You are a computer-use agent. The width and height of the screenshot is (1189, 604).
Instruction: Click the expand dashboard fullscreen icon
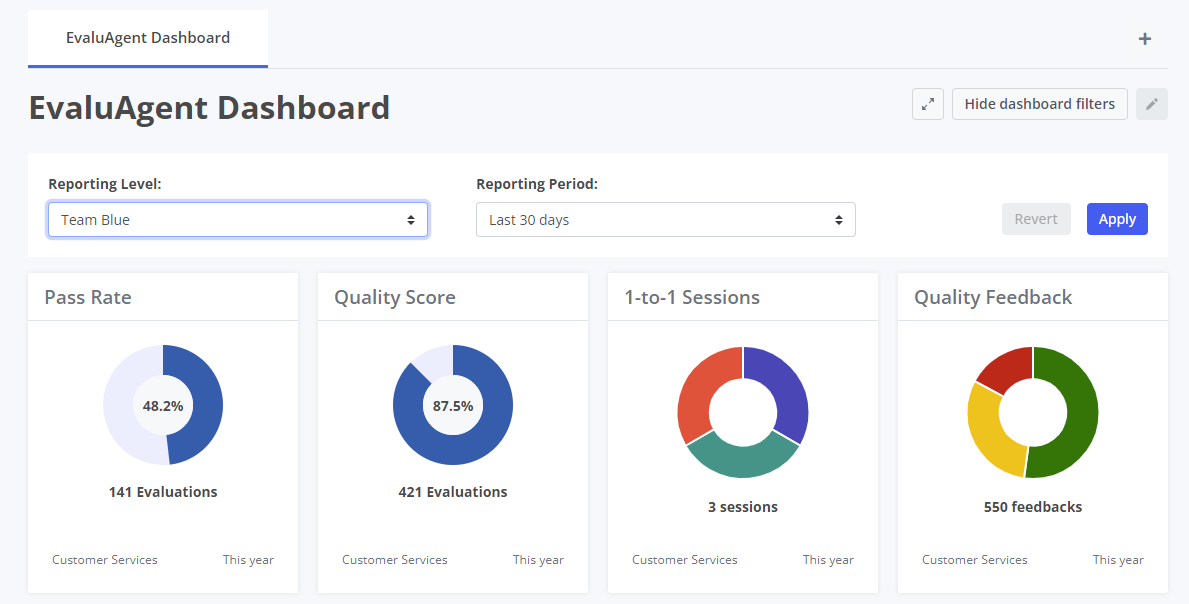pos(927,103)
